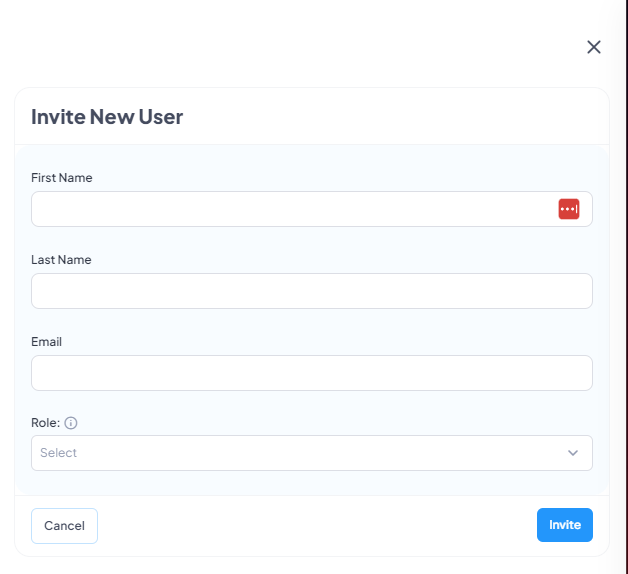Screen dimensions: 628x574
Task: Open the Role Select dropdown
Action: click(312, 453)
